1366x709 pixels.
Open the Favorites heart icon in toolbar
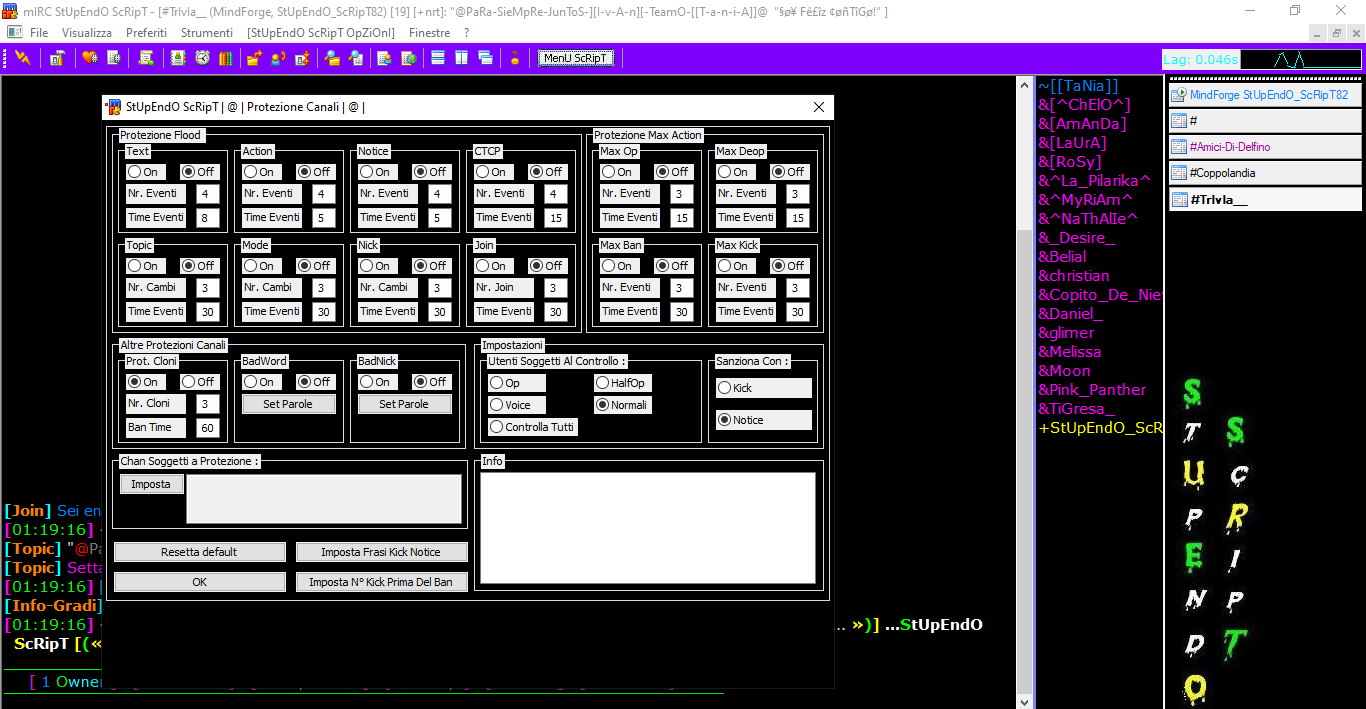tap(89, 58)
